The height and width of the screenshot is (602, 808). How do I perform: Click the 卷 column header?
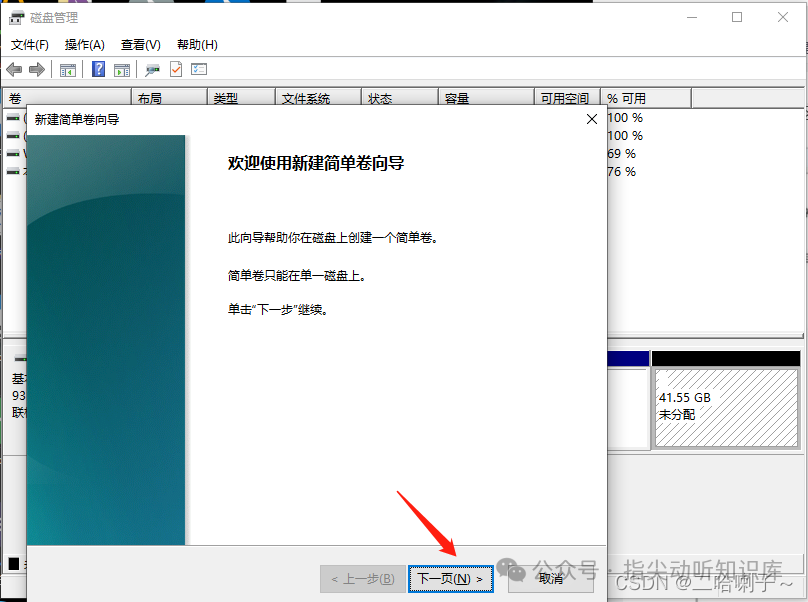click(67, 98)
